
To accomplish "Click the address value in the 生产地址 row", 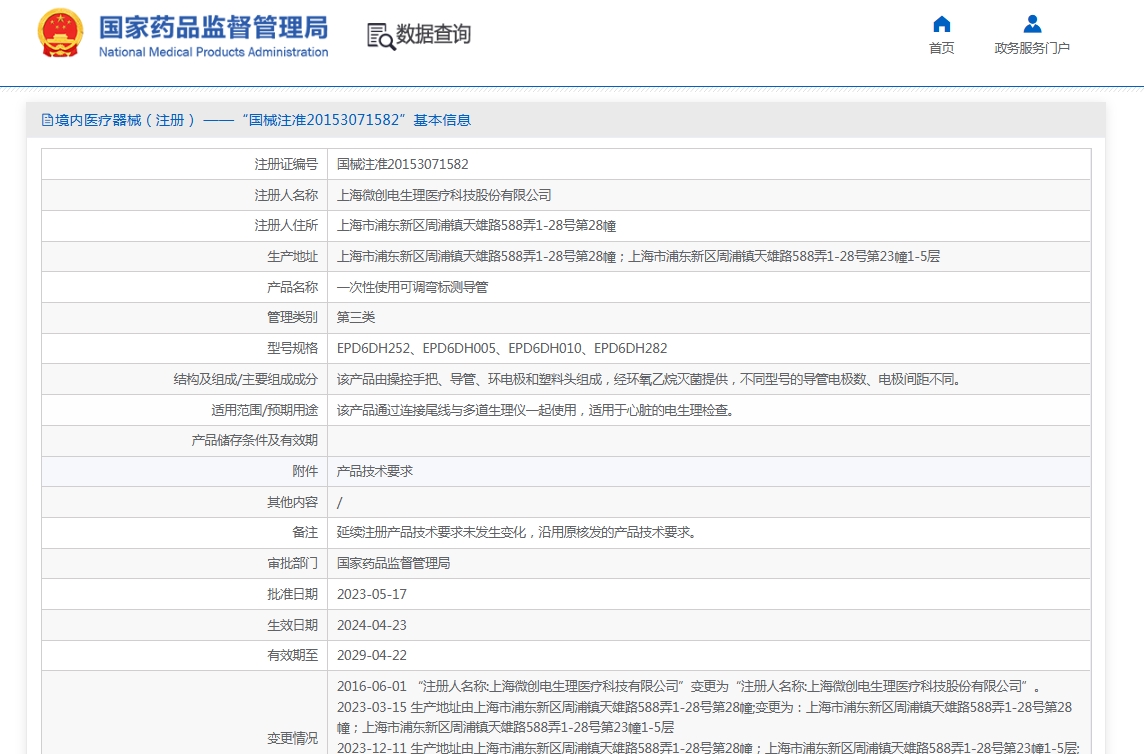I will pyautogui.click(x=638, y=256).
